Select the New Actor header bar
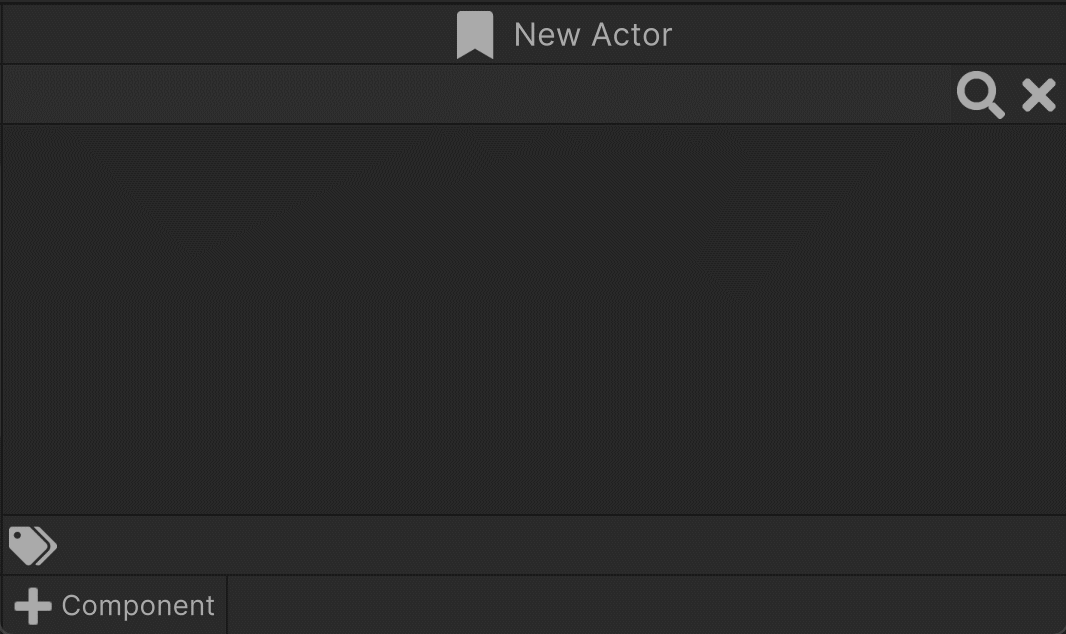 pos(533,35)
